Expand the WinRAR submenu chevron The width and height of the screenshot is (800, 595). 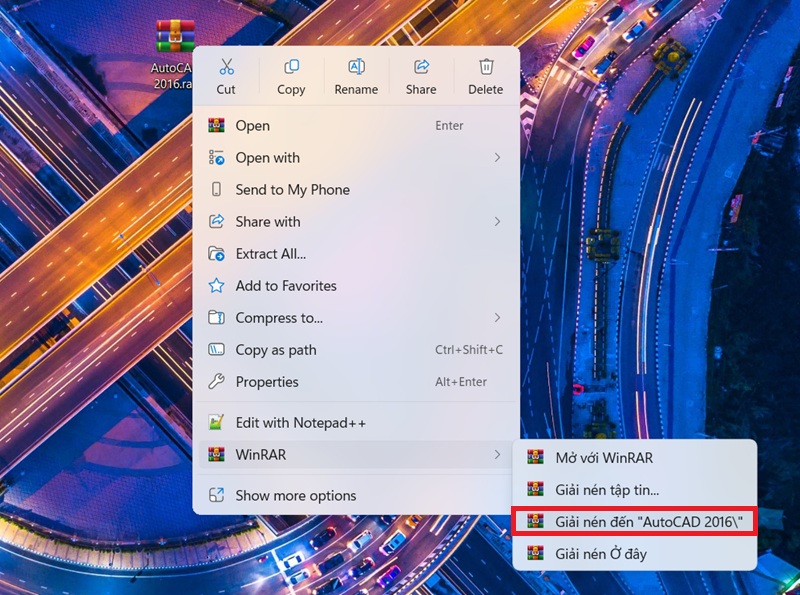coord(497,455)
